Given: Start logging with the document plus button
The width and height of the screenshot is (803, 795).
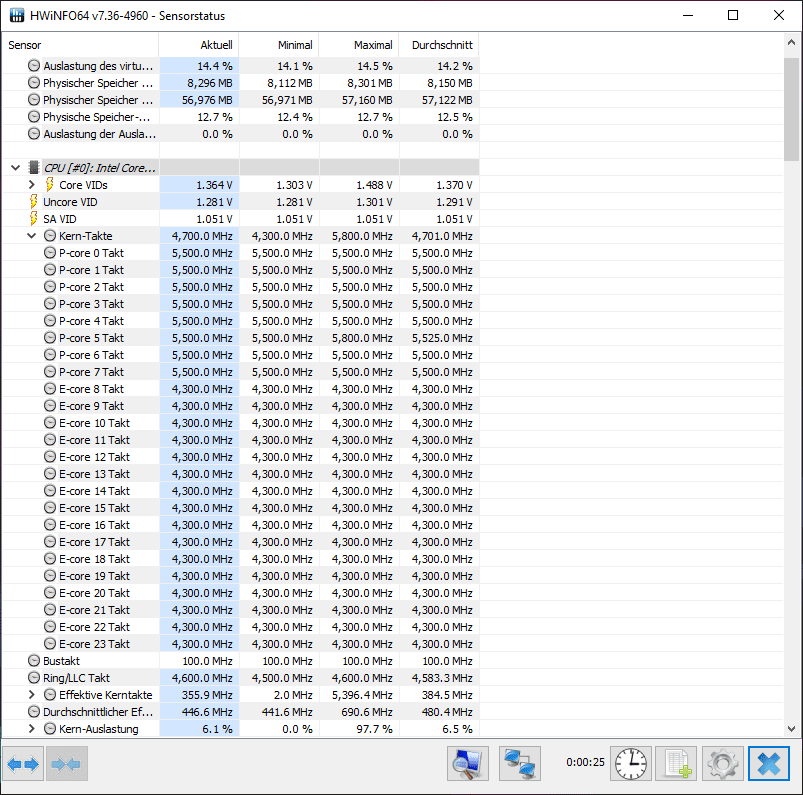Looking at the screenshot, I should [x=677, y=764].
